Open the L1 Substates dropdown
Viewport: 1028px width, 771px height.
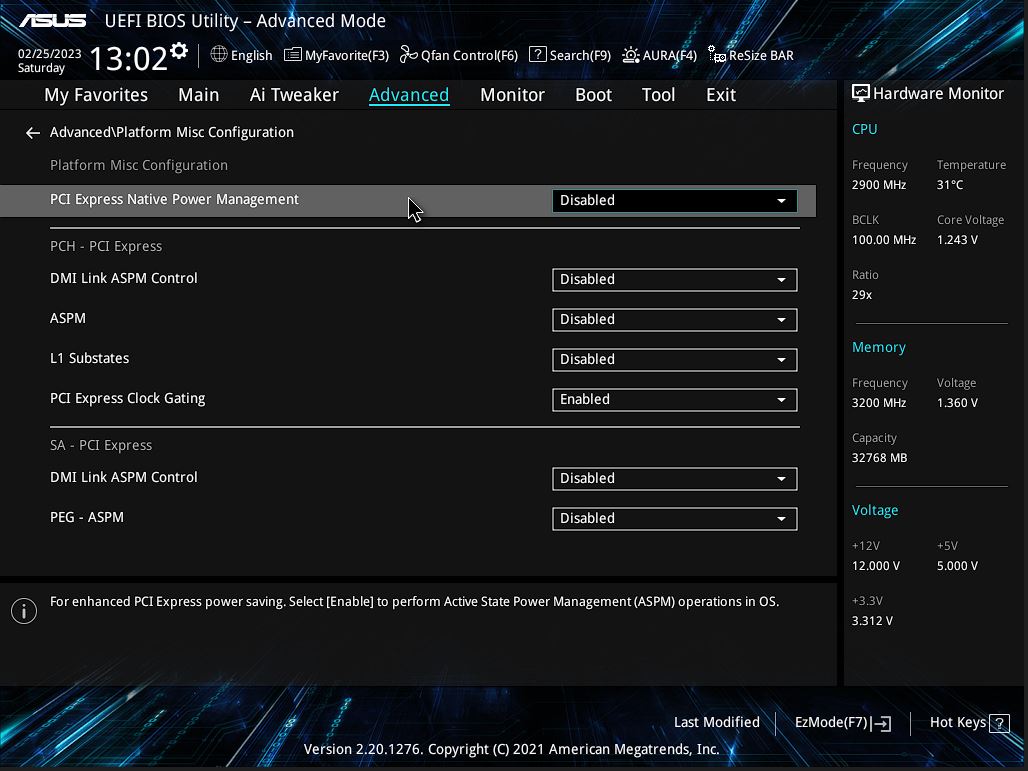click(x=675, y=360)
